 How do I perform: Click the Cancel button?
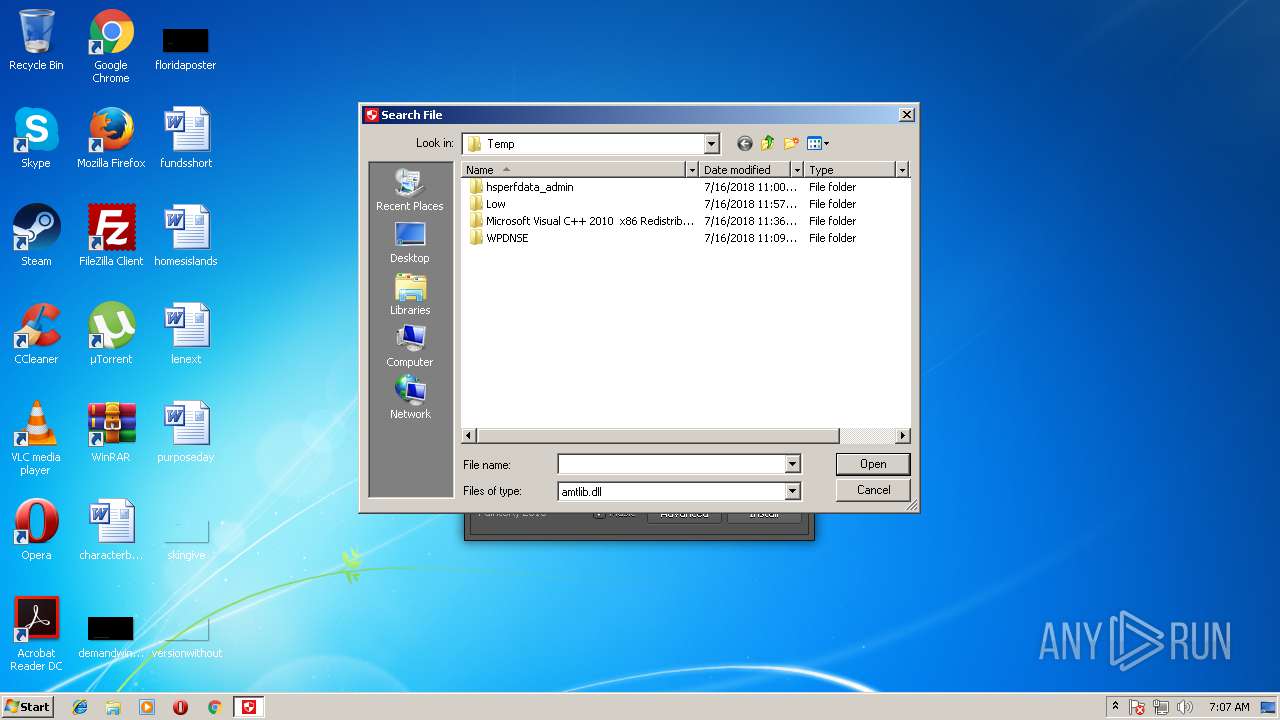coord(873,490)
